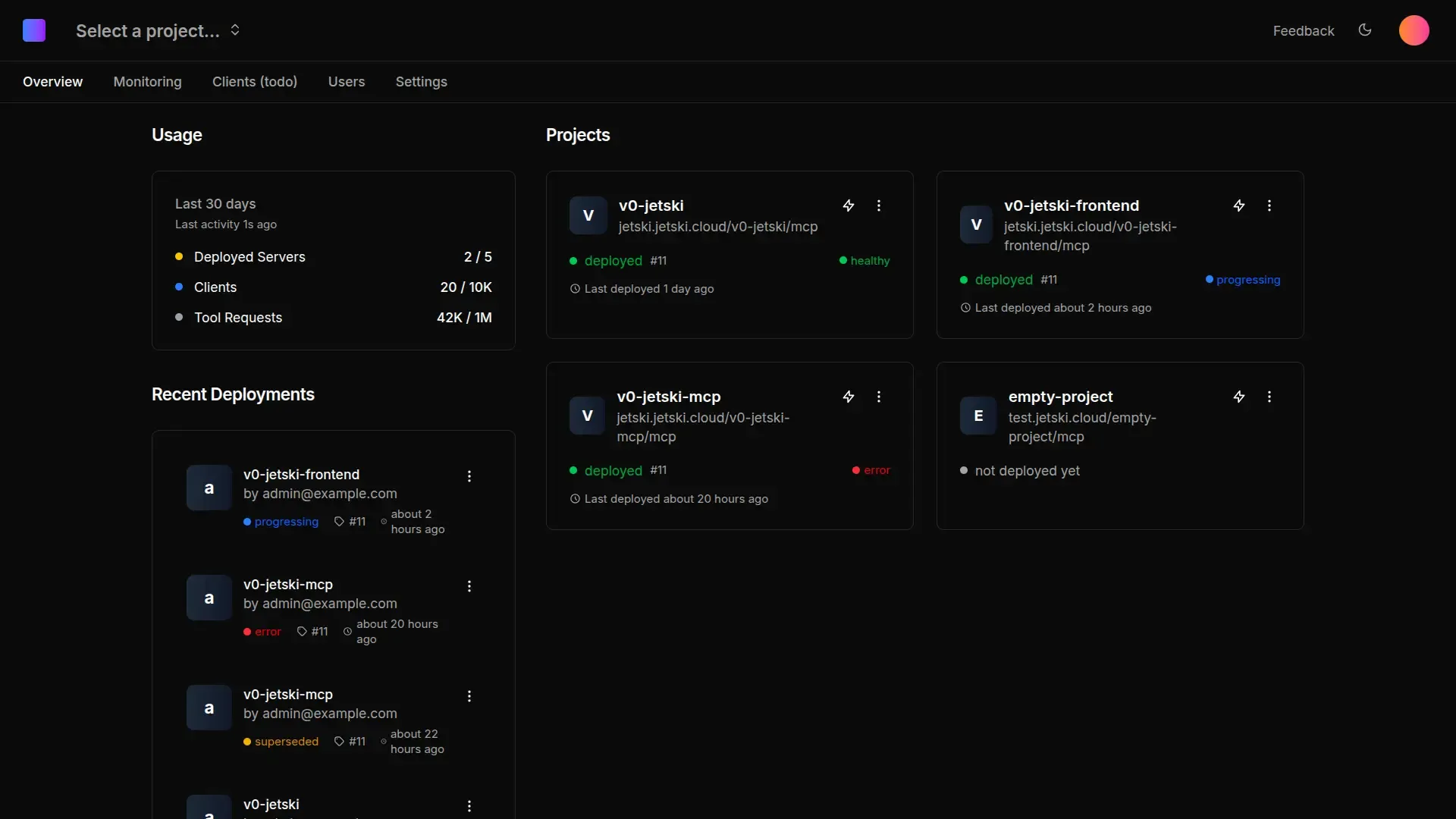Click jetski.jetski.cloud/v0-jetski/mcp URL
The image size is (1456, 819).
718,227
